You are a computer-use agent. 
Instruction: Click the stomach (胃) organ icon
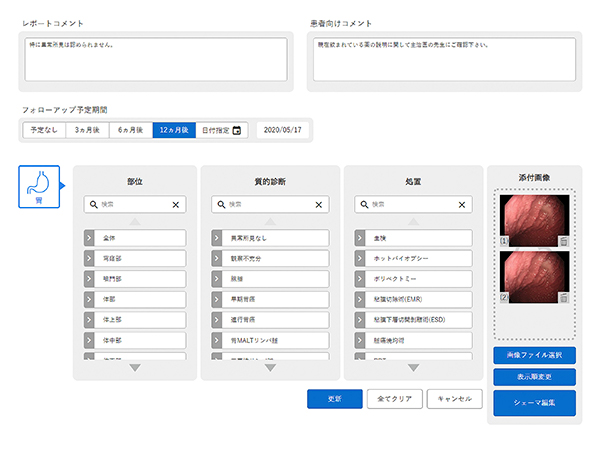tap(38, 186)
